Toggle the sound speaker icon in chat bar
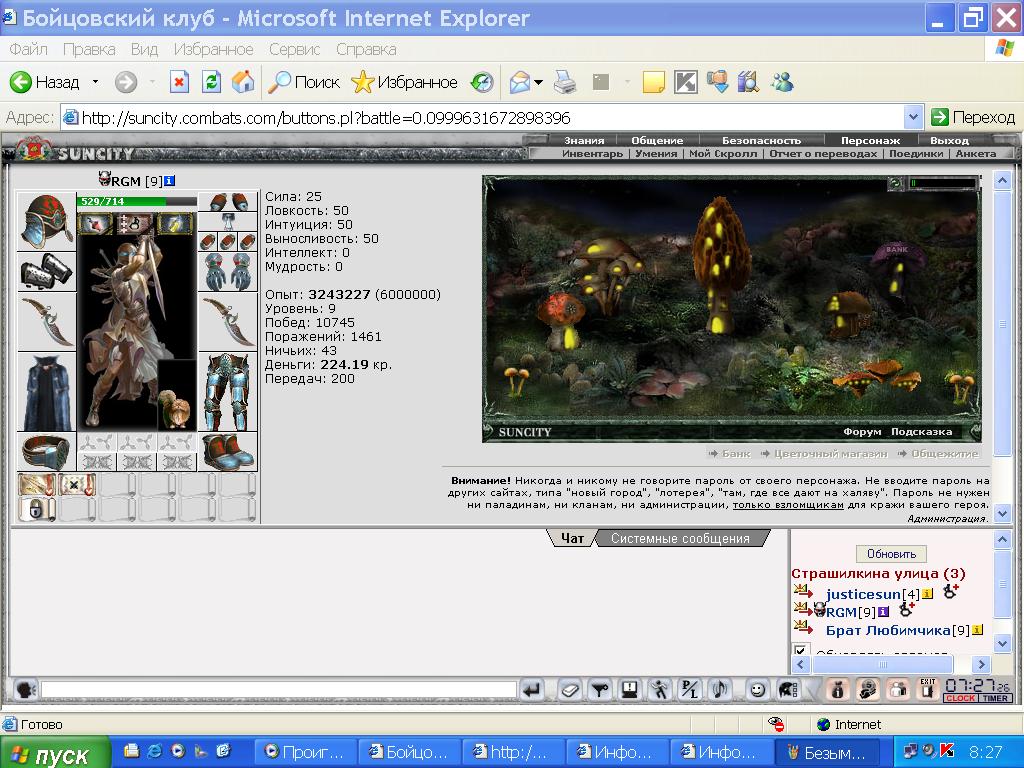The image size is (1024, 768). [720, 690]
